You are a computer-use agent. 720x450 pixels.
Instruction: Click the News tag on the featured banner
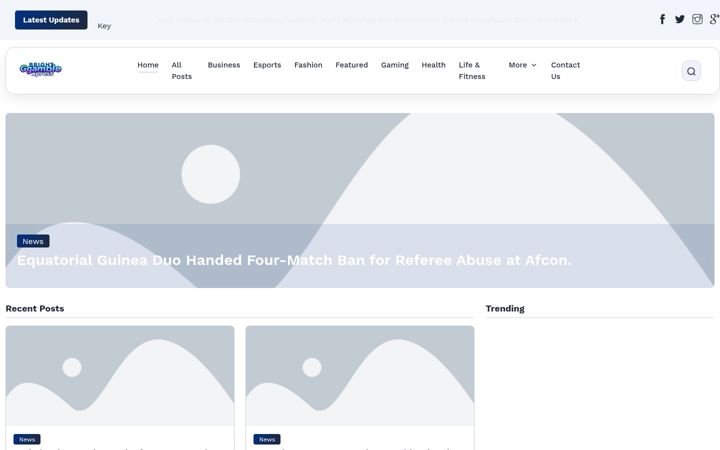[x=33, y=241]
